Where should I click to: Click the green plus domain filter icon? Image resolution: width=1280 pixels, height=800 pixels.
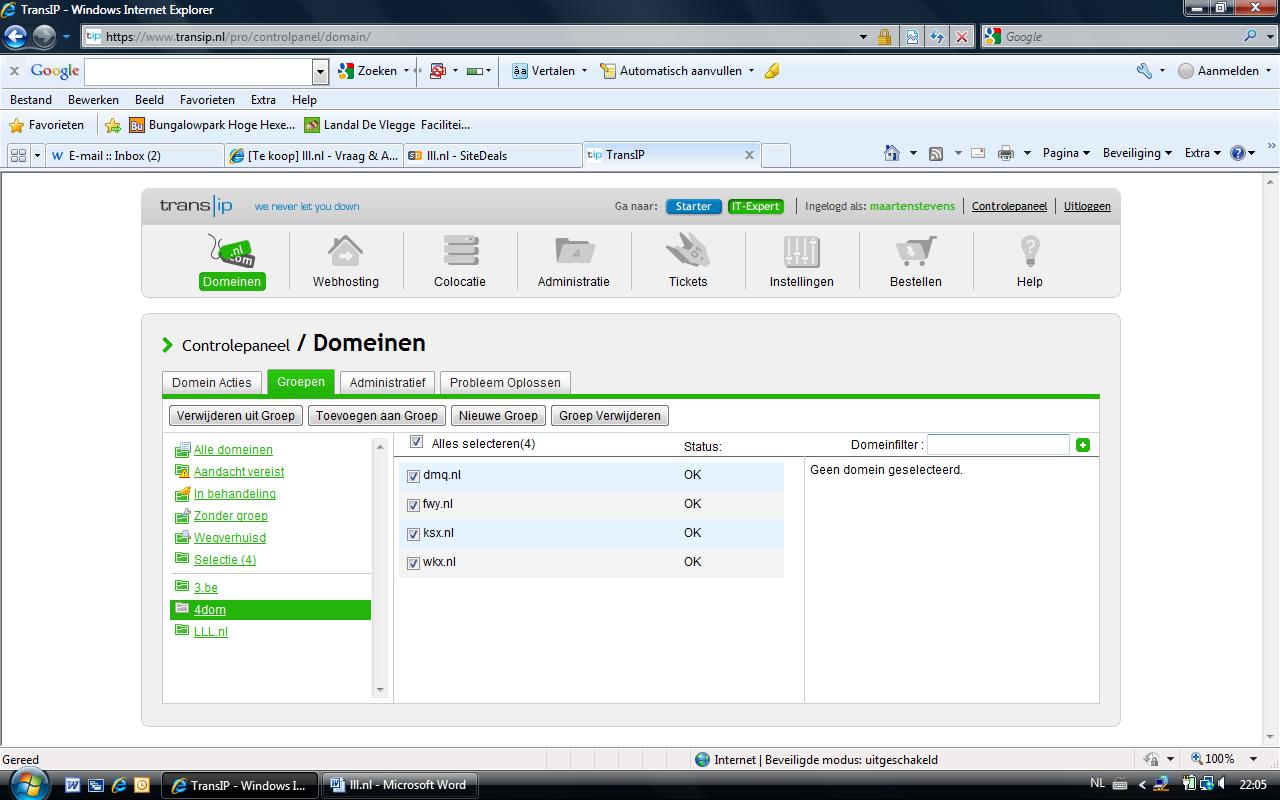1082,445
